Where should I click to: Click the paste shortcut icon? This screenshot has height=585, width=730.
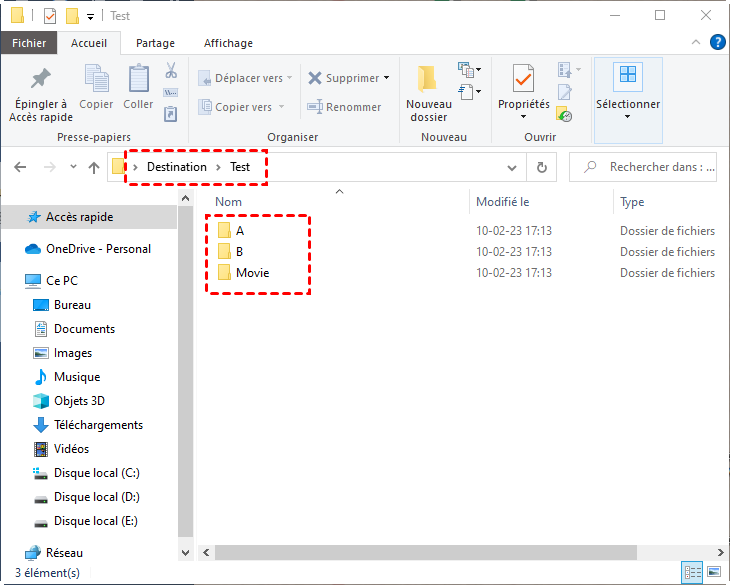pos(170,114)
